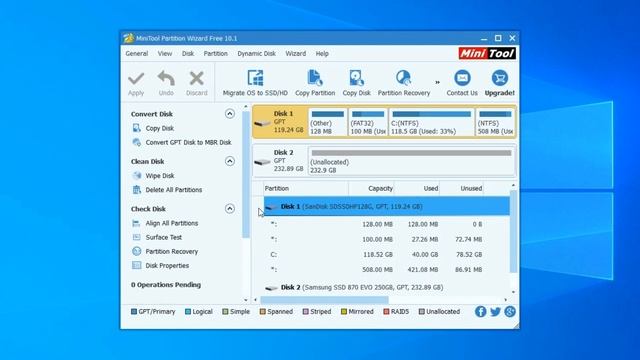Select the 508.00 MB partition row
The image size is (640, 360).
pos(387,269)
